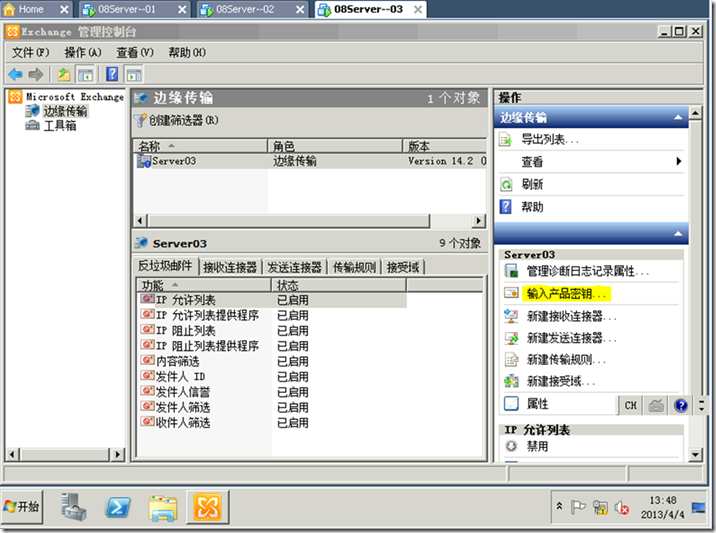Click 禁用 under IP 允许列表

click(537, 446)
